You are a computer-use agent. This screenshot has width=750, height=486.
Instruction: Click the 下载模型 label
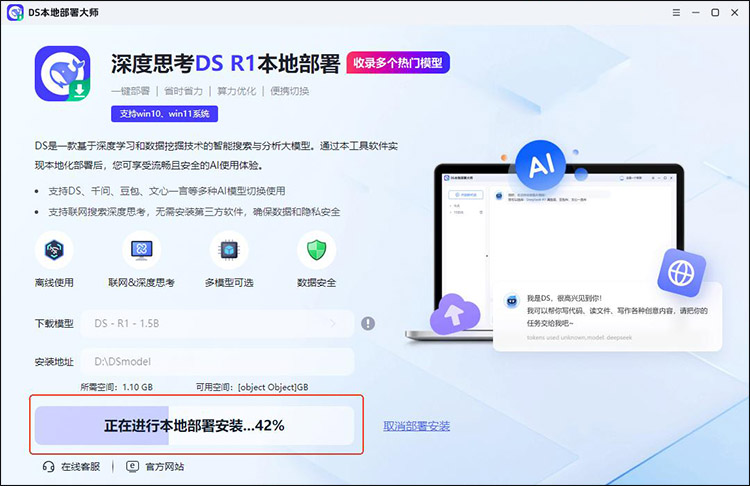point(54,324)
